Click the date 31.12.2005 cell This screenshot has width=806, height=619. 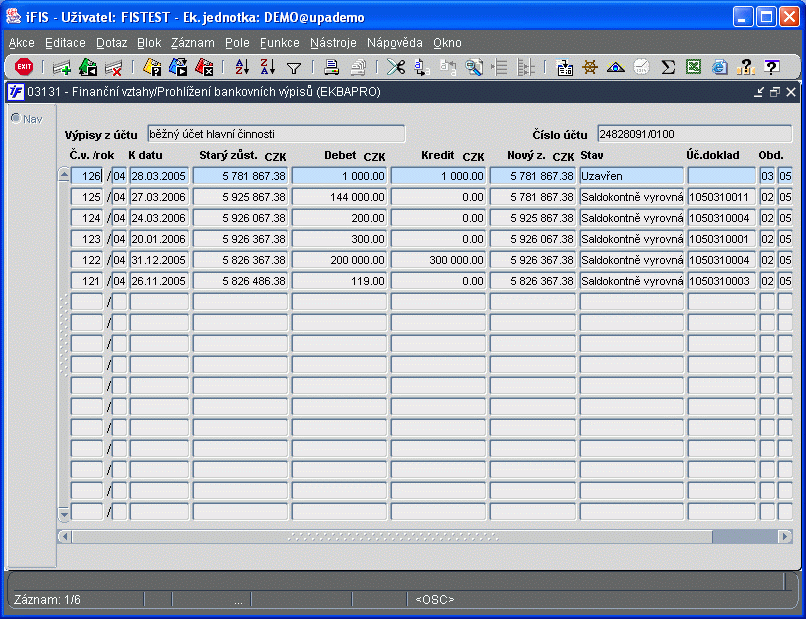[159, 260]
